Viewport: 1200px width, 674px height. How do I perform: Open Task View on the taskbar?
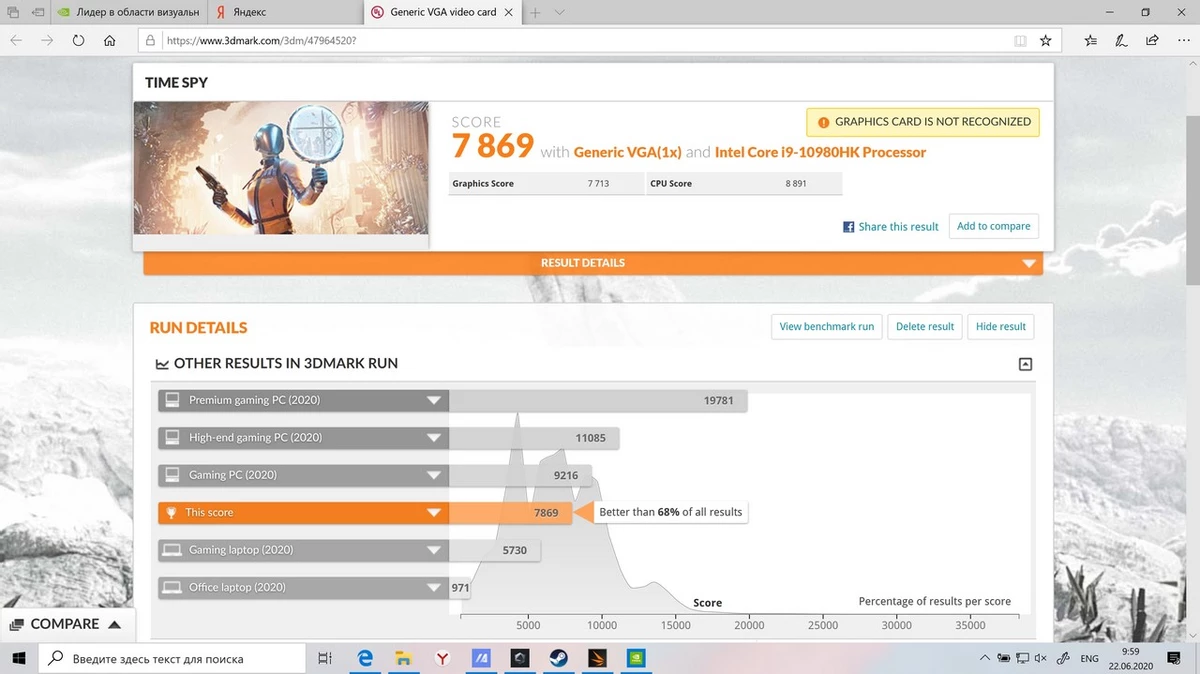[x=325, y=658]
